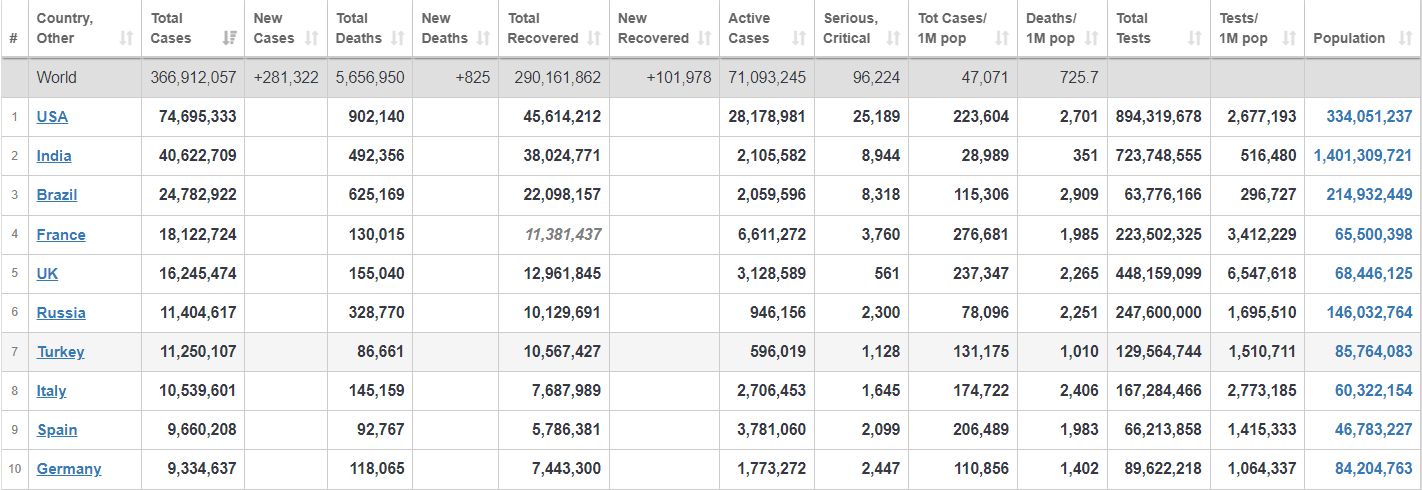Open the USA country link
This screenshot has height=490, width=1422.
point(52,117)
